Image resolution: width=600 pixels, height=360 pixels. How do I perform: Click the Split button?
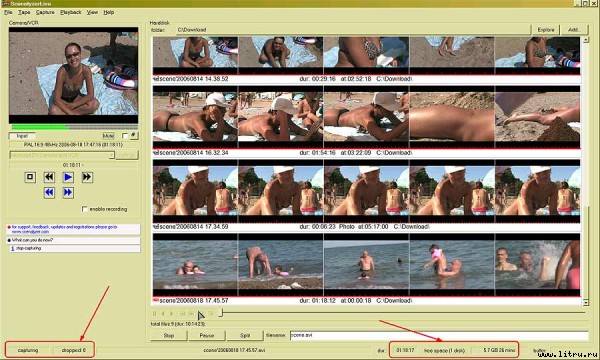[x=245, y=336]
